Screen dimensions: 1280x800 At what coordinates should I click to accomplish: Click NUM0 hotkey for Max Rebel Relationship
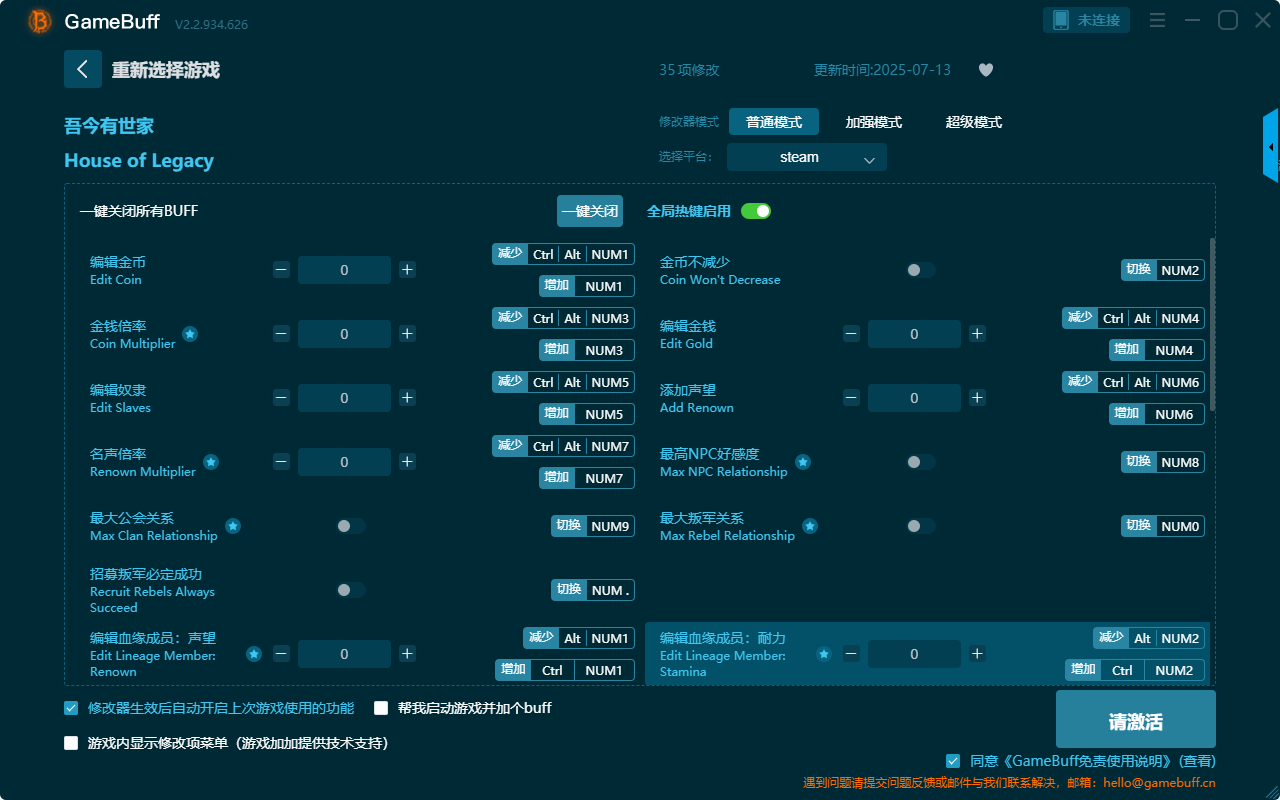(1163, 526)
